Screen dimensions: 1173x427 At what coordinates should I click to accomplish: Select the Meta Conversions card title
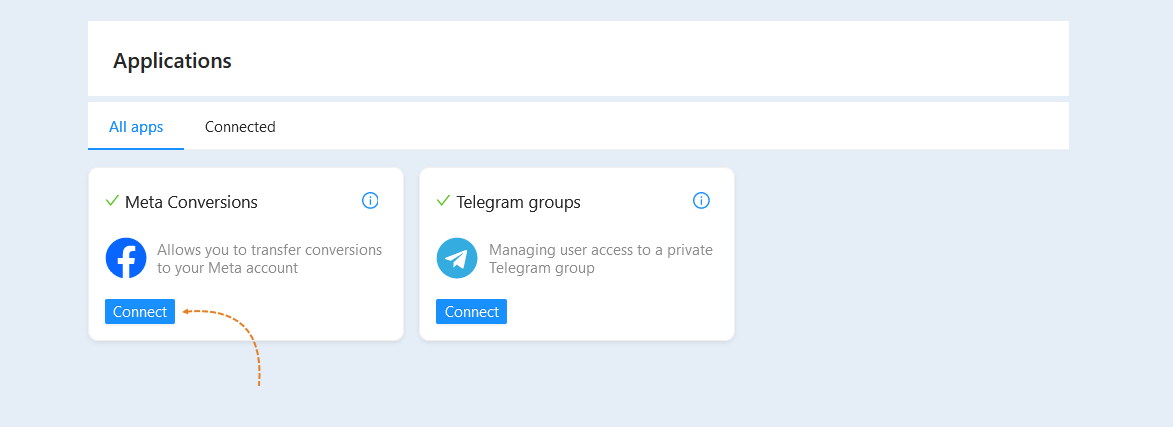click(192, 202)
